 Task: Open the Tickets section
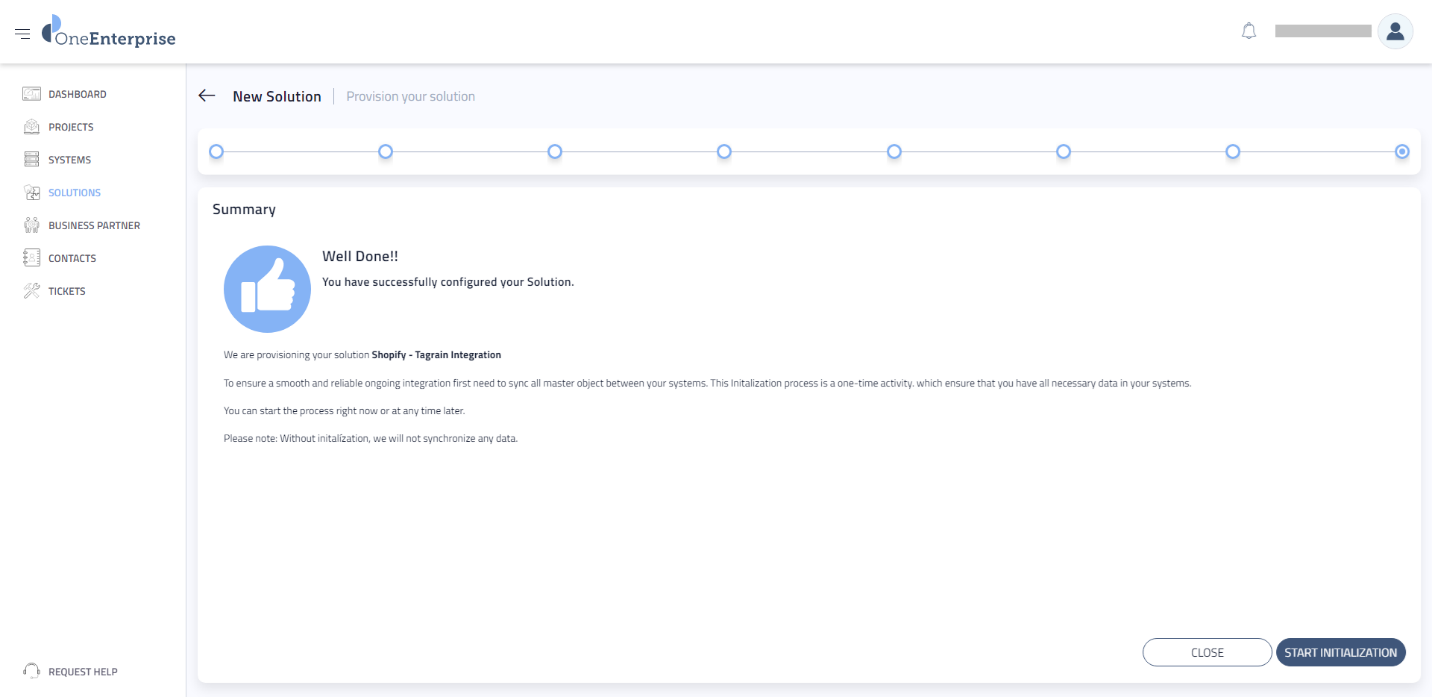[x=67, y=290]
